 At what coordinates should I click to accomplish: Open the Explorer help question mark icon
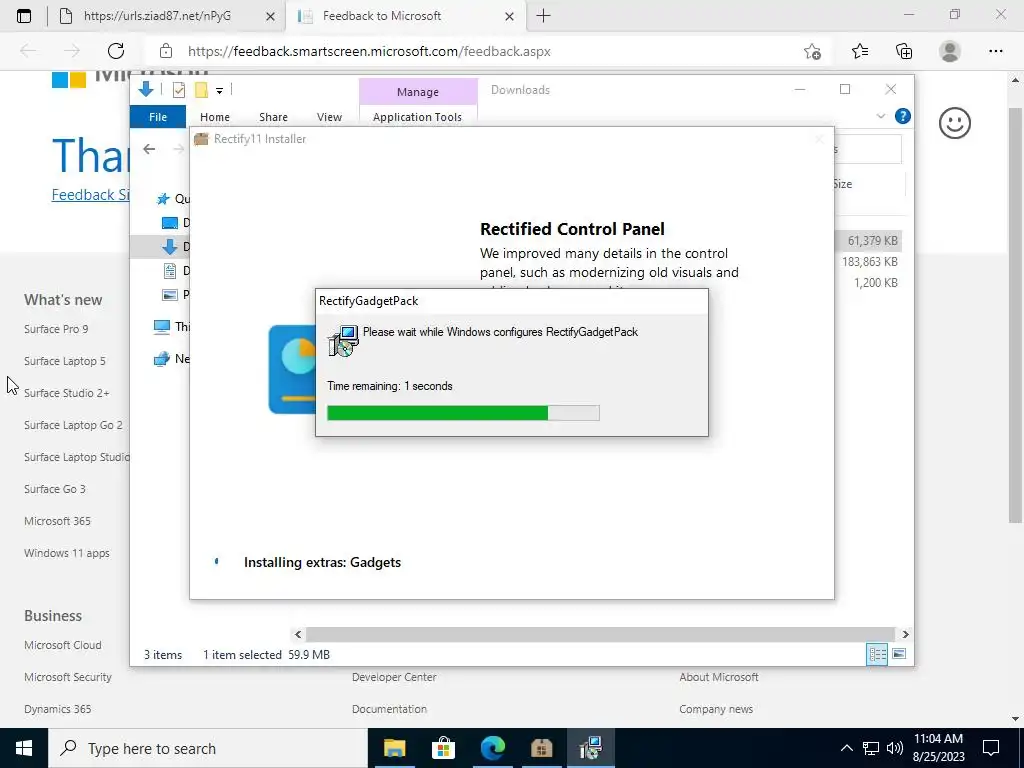point(903,116)
